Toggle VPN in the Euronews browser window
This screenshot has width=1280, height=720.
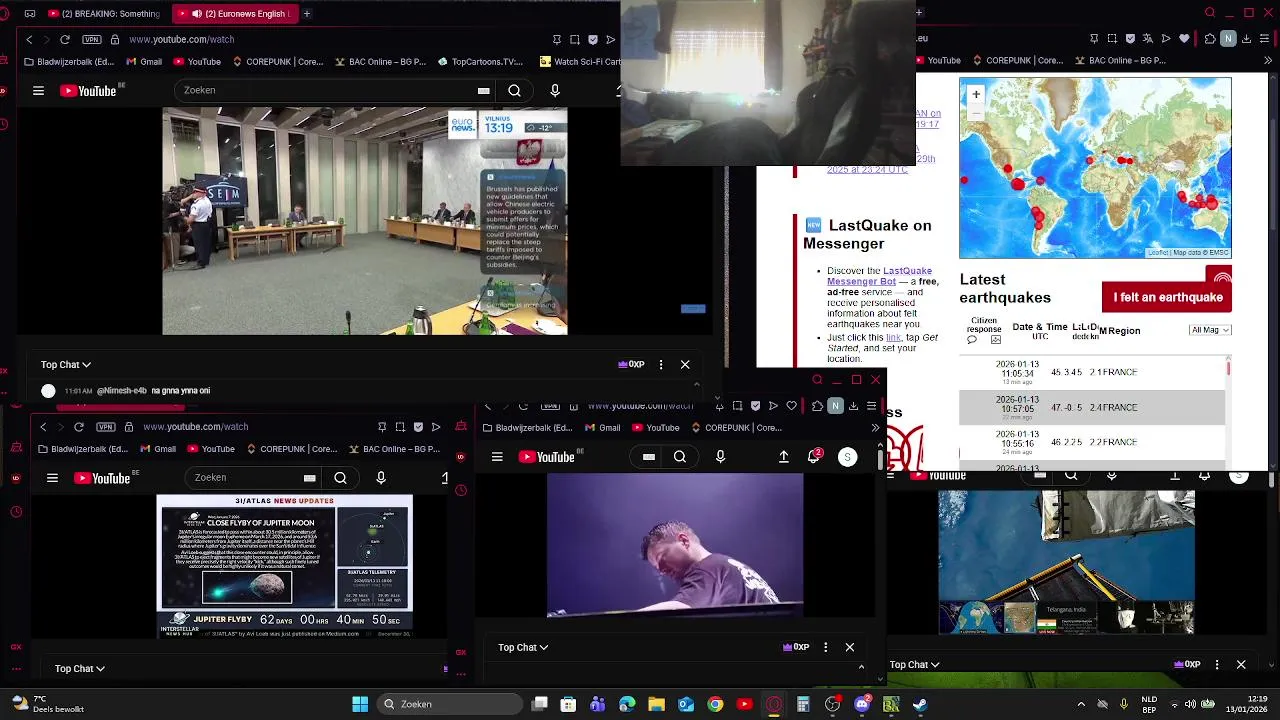point(92,39)
